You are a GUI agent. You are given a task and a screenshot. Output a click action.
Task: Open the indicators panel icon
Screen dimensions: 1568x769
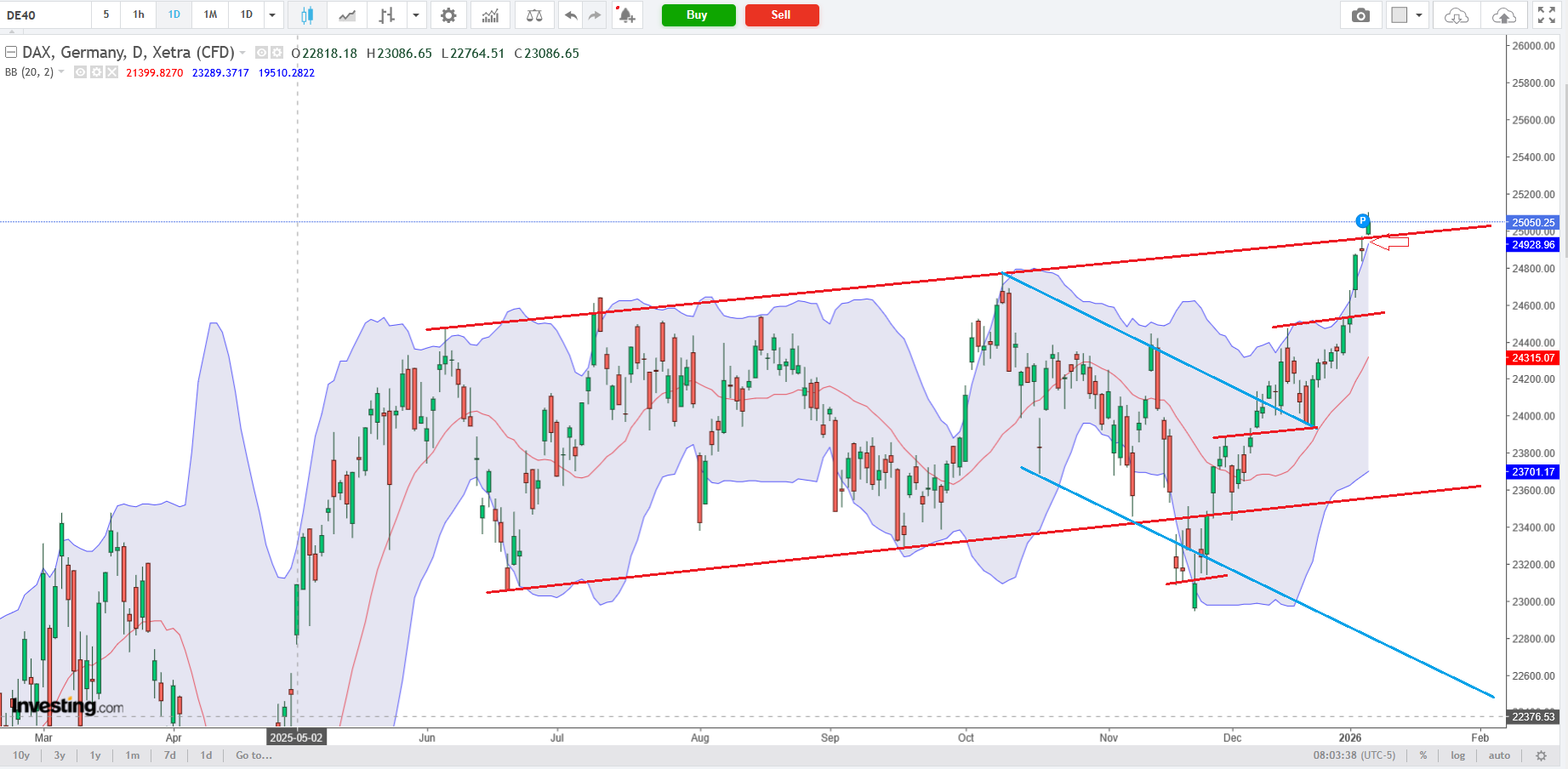491,15
